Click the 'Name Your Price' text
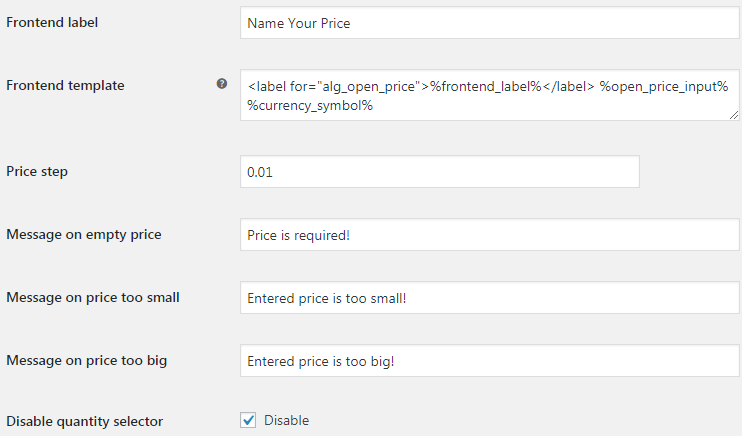The image size is (742, 436). tap(299, 23)
